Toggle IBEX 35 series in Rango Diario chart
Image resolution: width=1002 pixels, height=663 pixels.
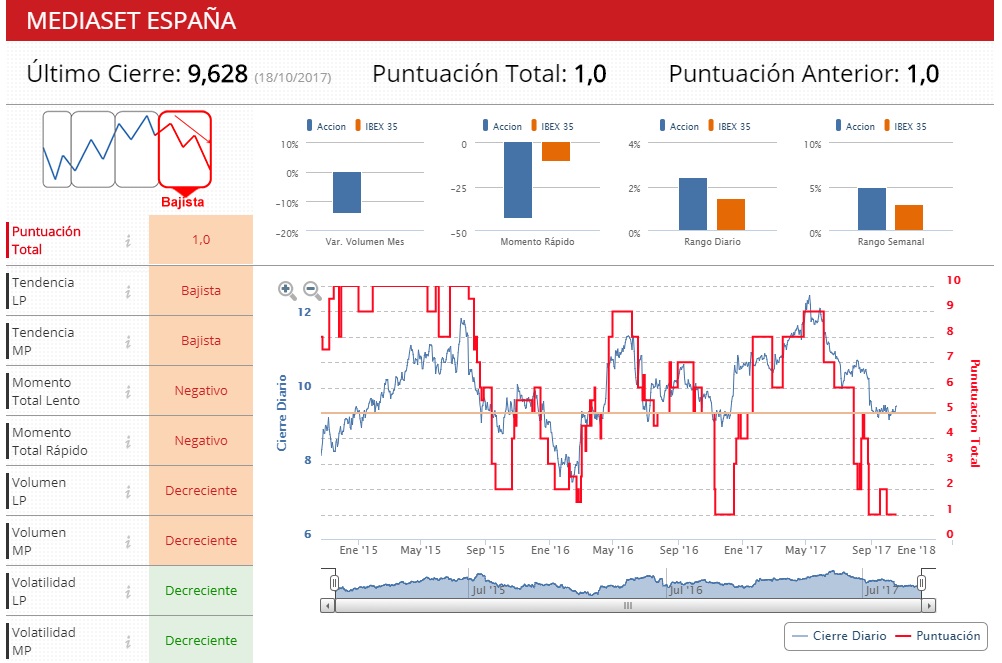tap(729, 126)
